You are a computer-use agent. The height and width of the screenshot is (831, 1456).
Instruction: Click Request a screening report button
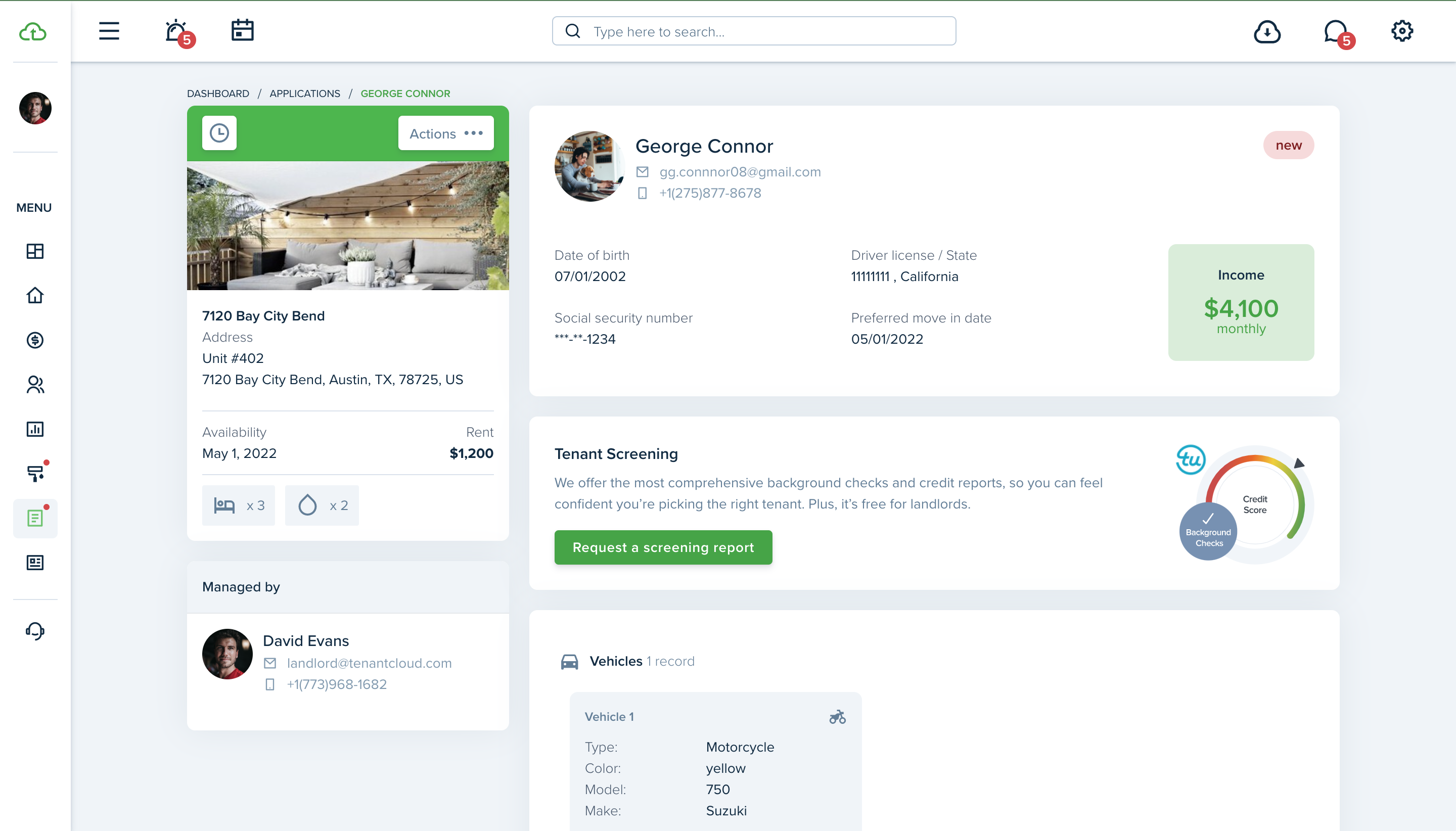663,547
